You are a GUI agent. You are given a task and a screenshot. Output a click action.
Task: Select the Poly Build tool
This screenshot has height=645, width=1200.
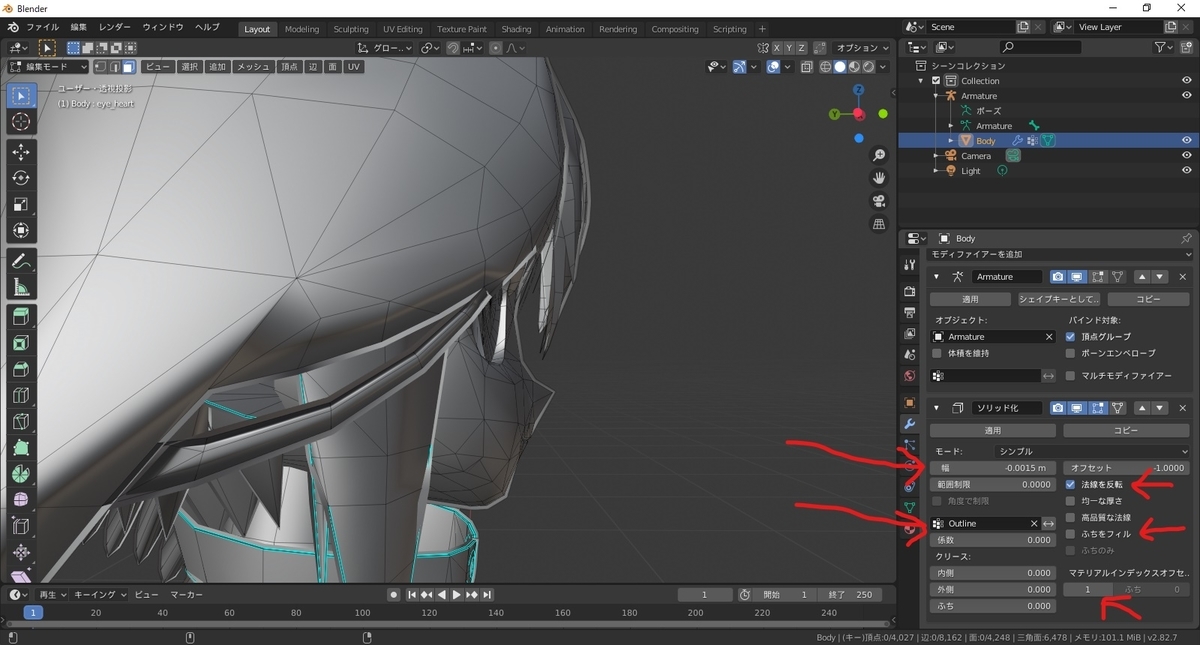(x=21, y=447)
